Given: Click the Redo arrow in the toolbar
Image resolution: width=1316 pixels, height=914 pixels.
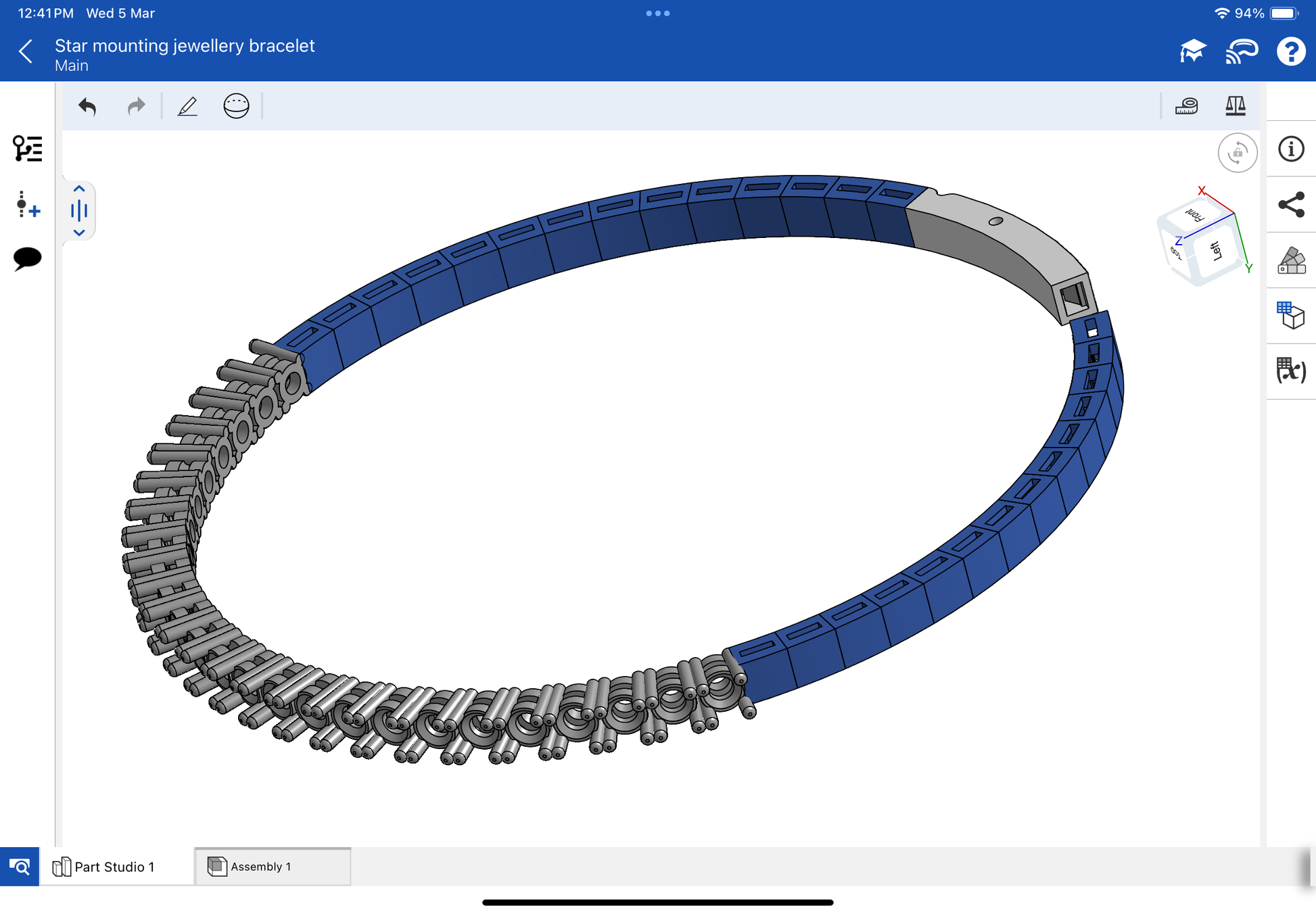Looking at the screenshot, I should click(136, 107).
